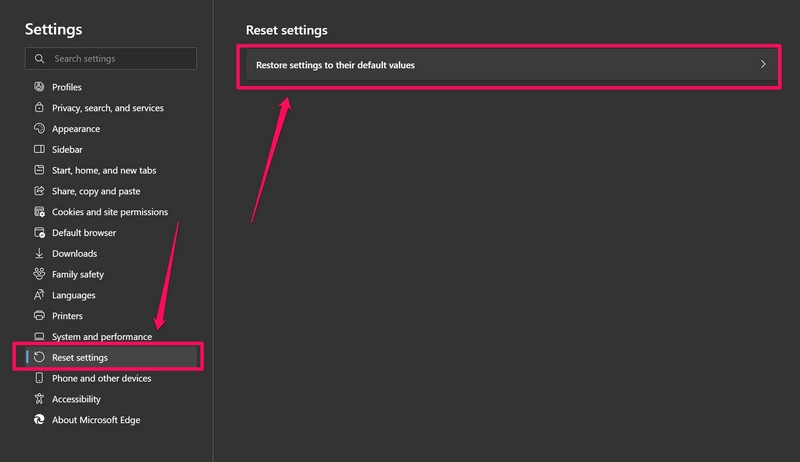Open Cookies and site permissions

pyautogui.click(x=110, y=212)
